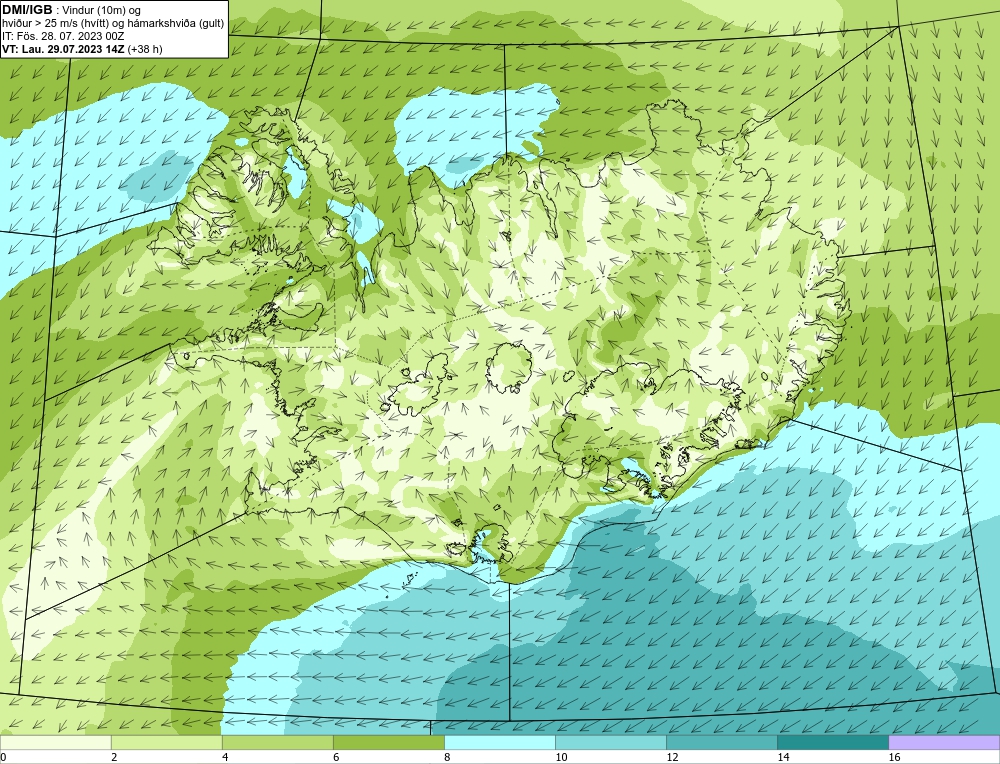
Task: Click the 'VT: Lau. 29.07.2023 14Z' valid time
Action: pos(64,49)
